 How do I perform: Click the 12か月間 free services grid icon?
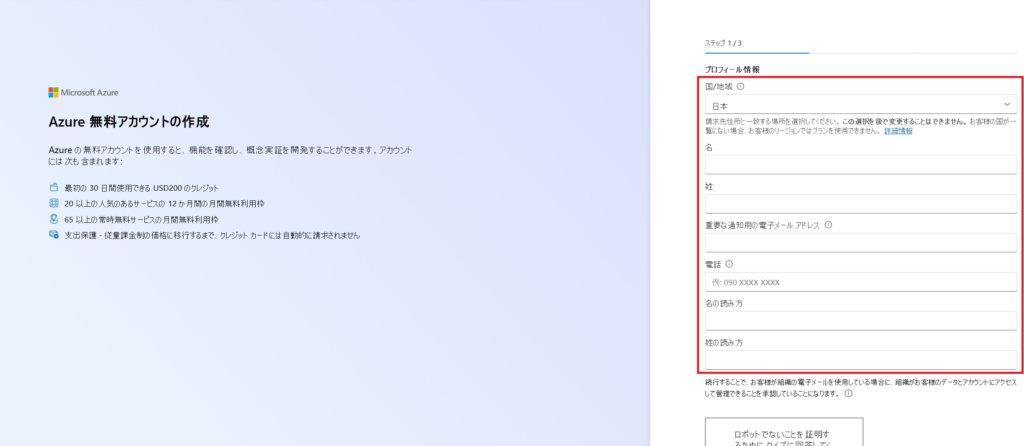click(54, 203)
